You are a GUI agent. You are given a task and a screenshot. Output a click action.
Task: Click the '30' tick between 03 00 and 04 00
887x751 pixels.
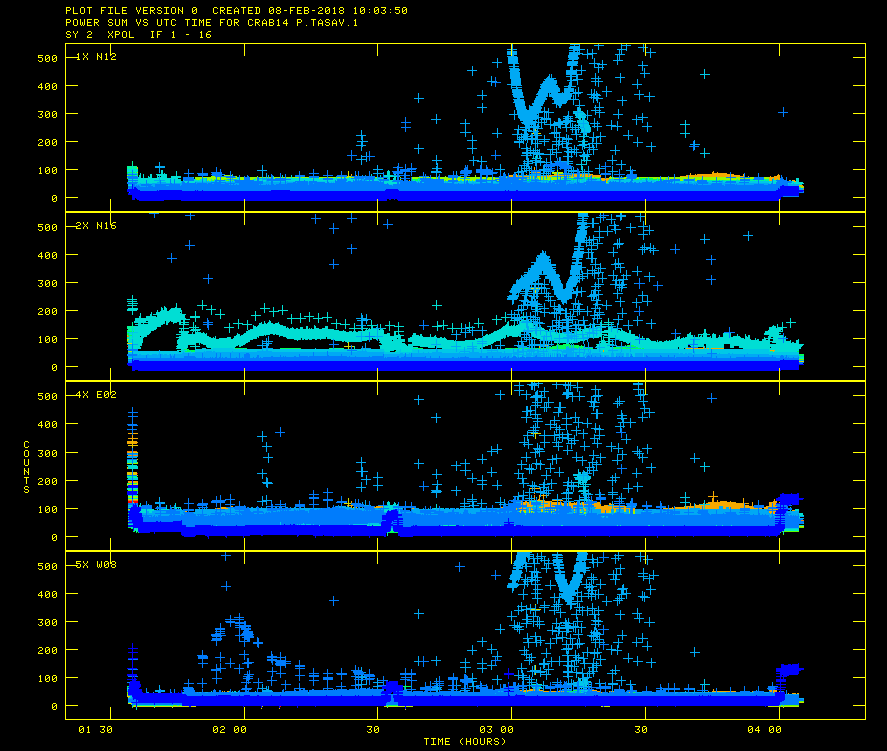click(646, 730)
